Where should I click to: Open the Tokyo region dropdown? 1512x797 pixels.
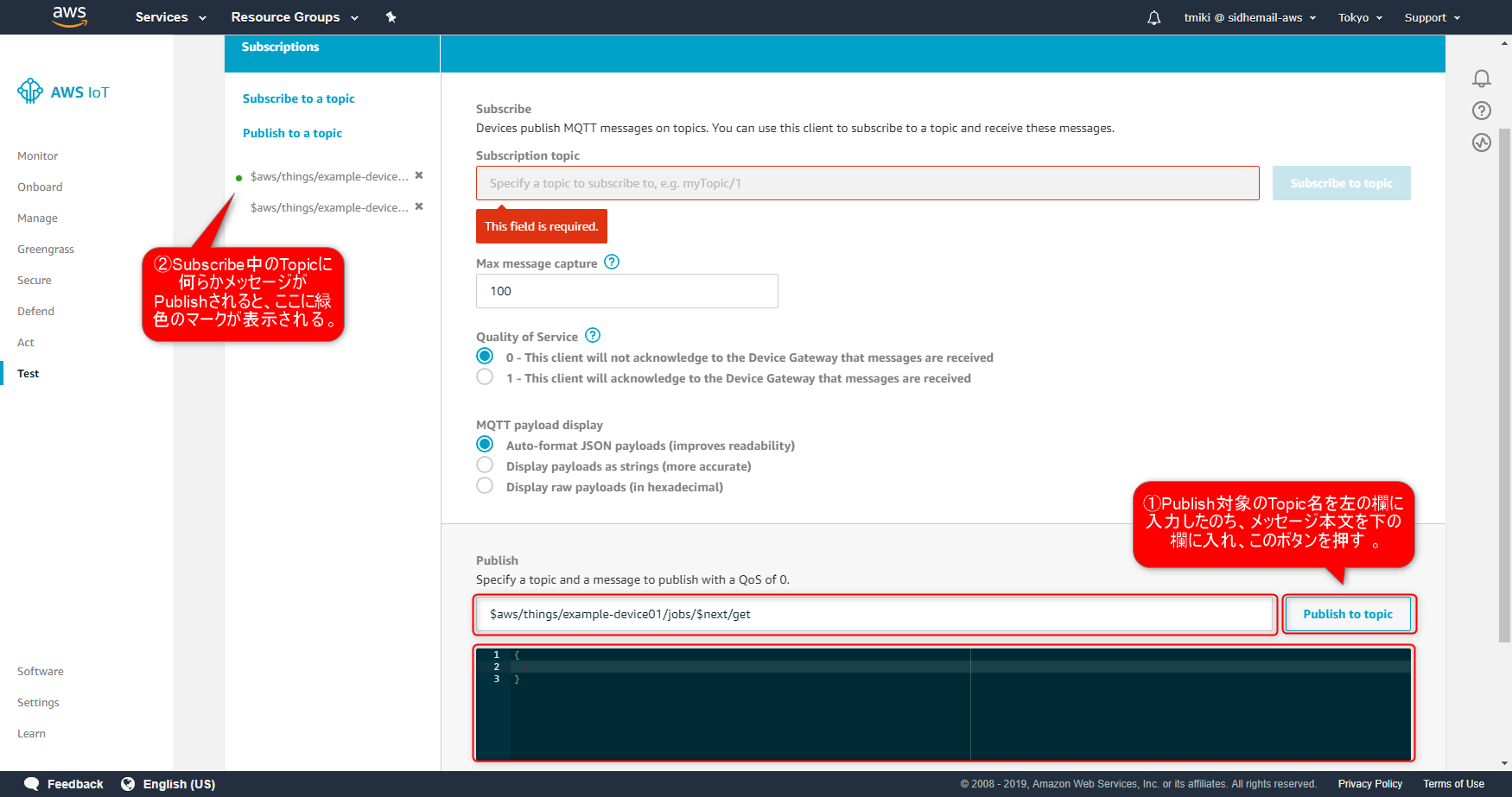(x=1360, y=17)
